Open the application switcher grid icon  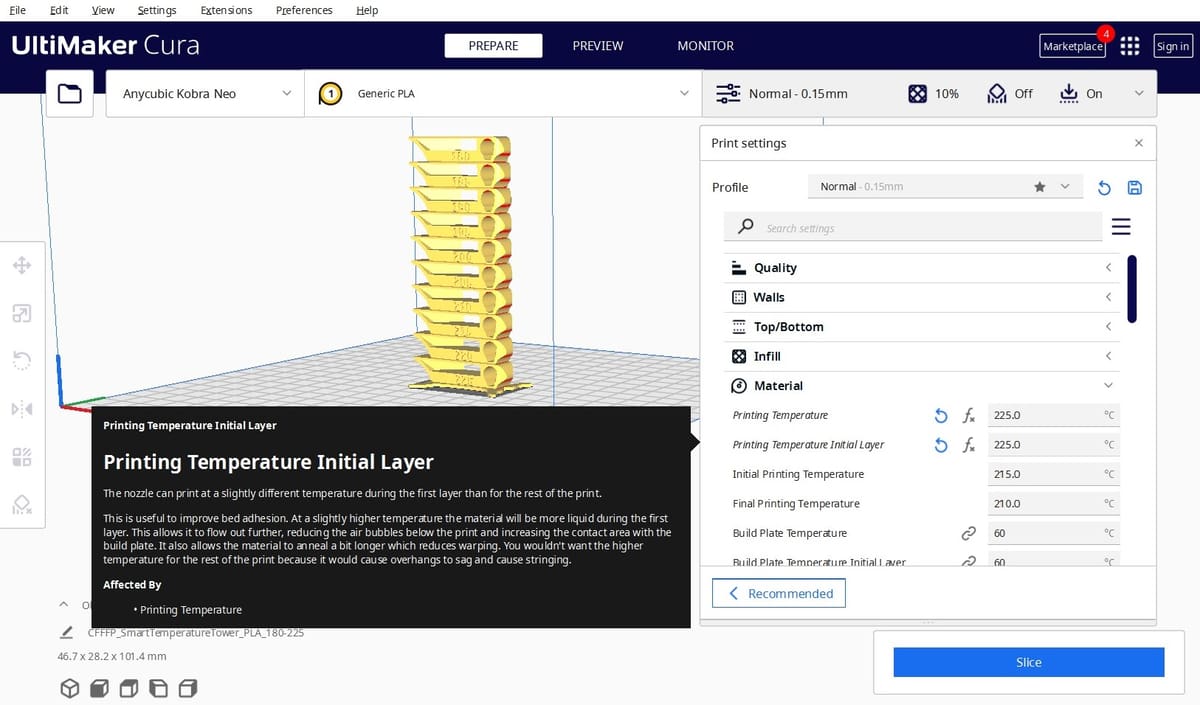pyautogui.click(x=1130, y=46)
